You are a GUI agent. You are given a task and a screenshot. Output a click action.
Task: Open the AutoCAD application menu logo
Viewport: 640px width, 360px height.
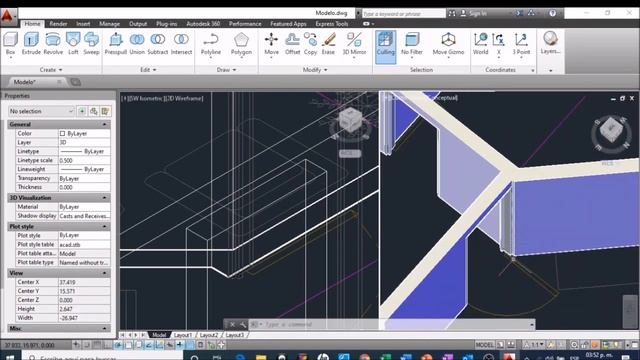coord(7,16)
